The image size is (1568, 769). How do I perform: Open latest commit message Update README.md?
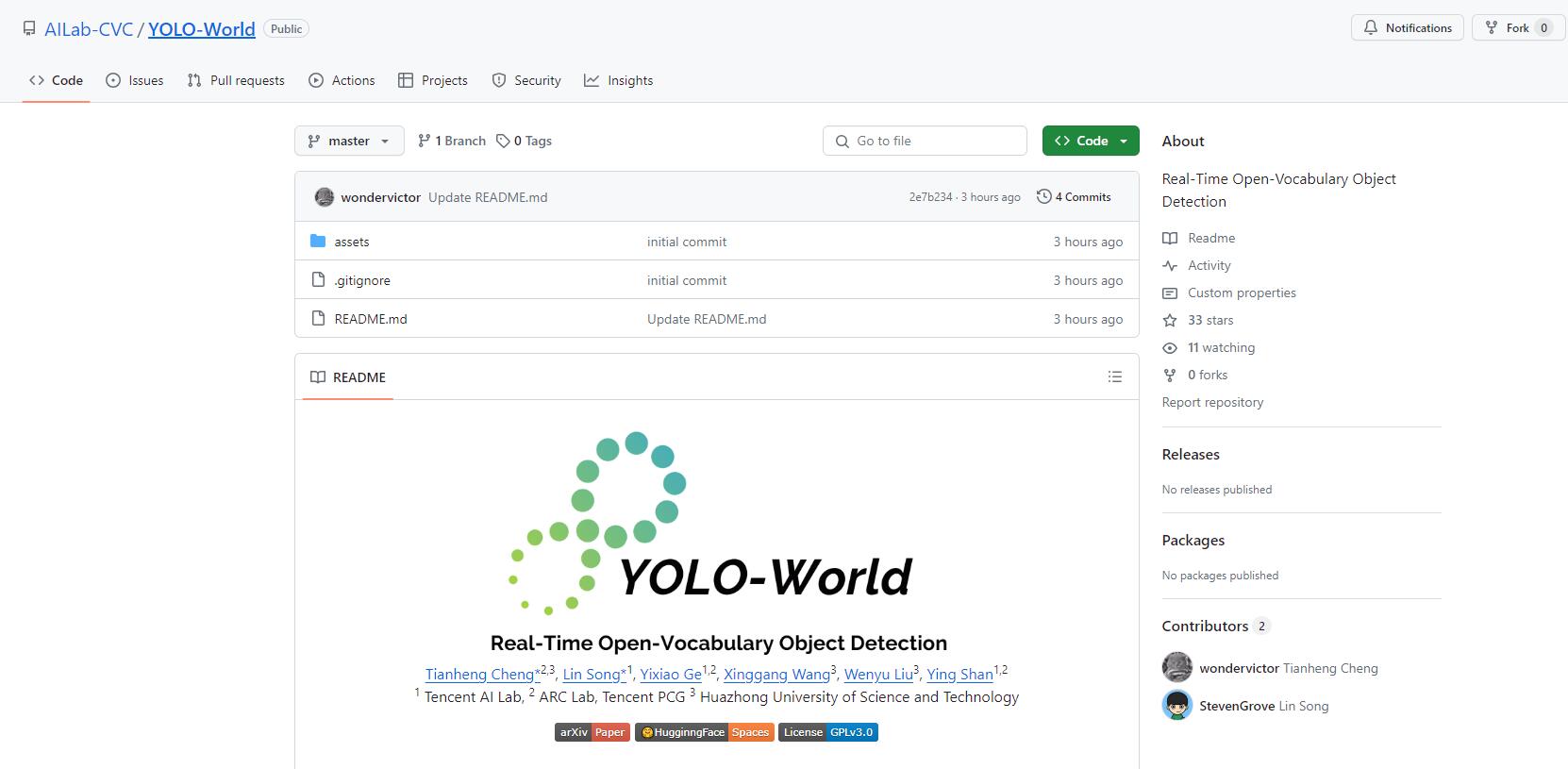click(488, 197)
